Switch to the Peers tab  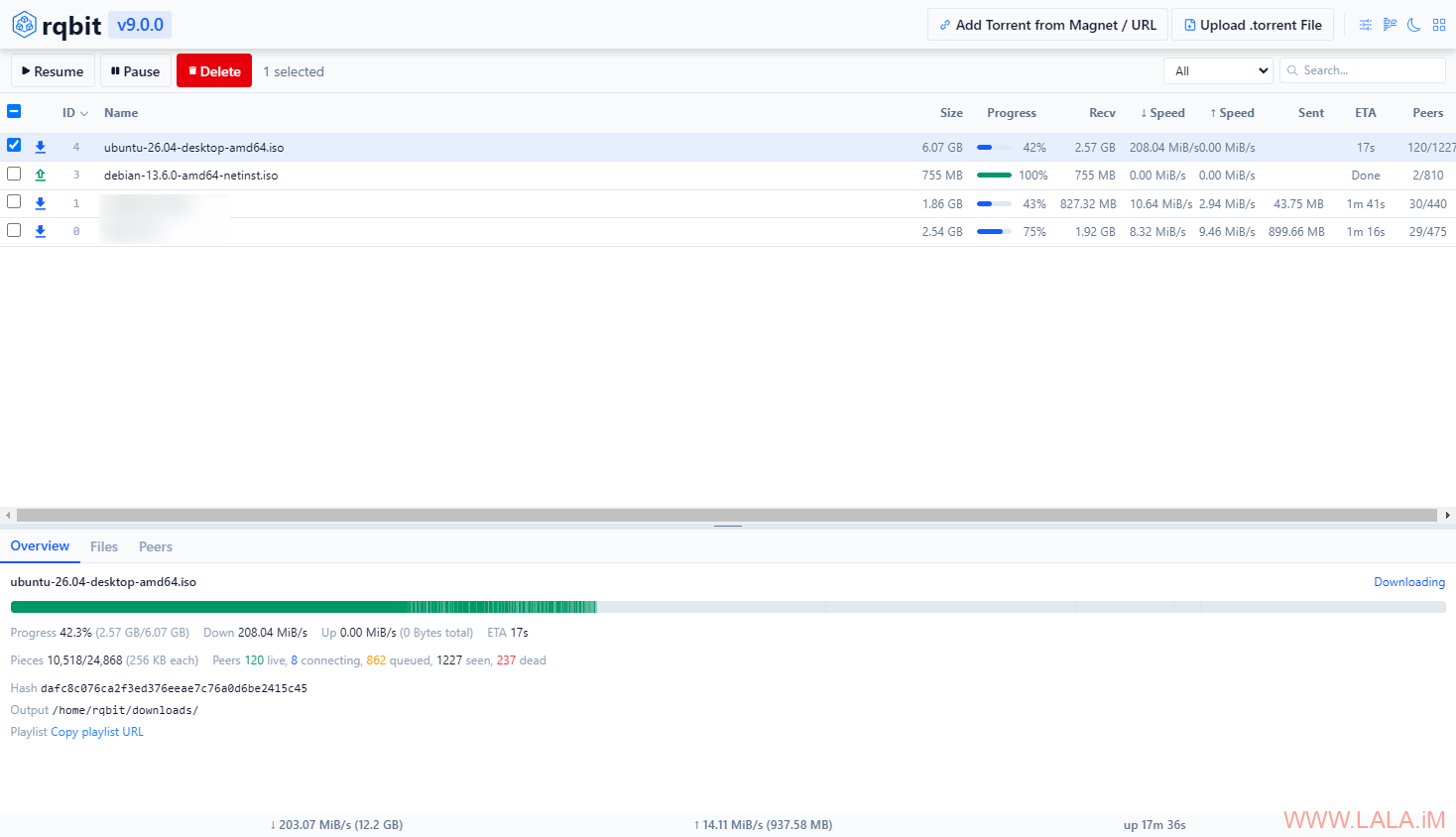tap(156, 546)
